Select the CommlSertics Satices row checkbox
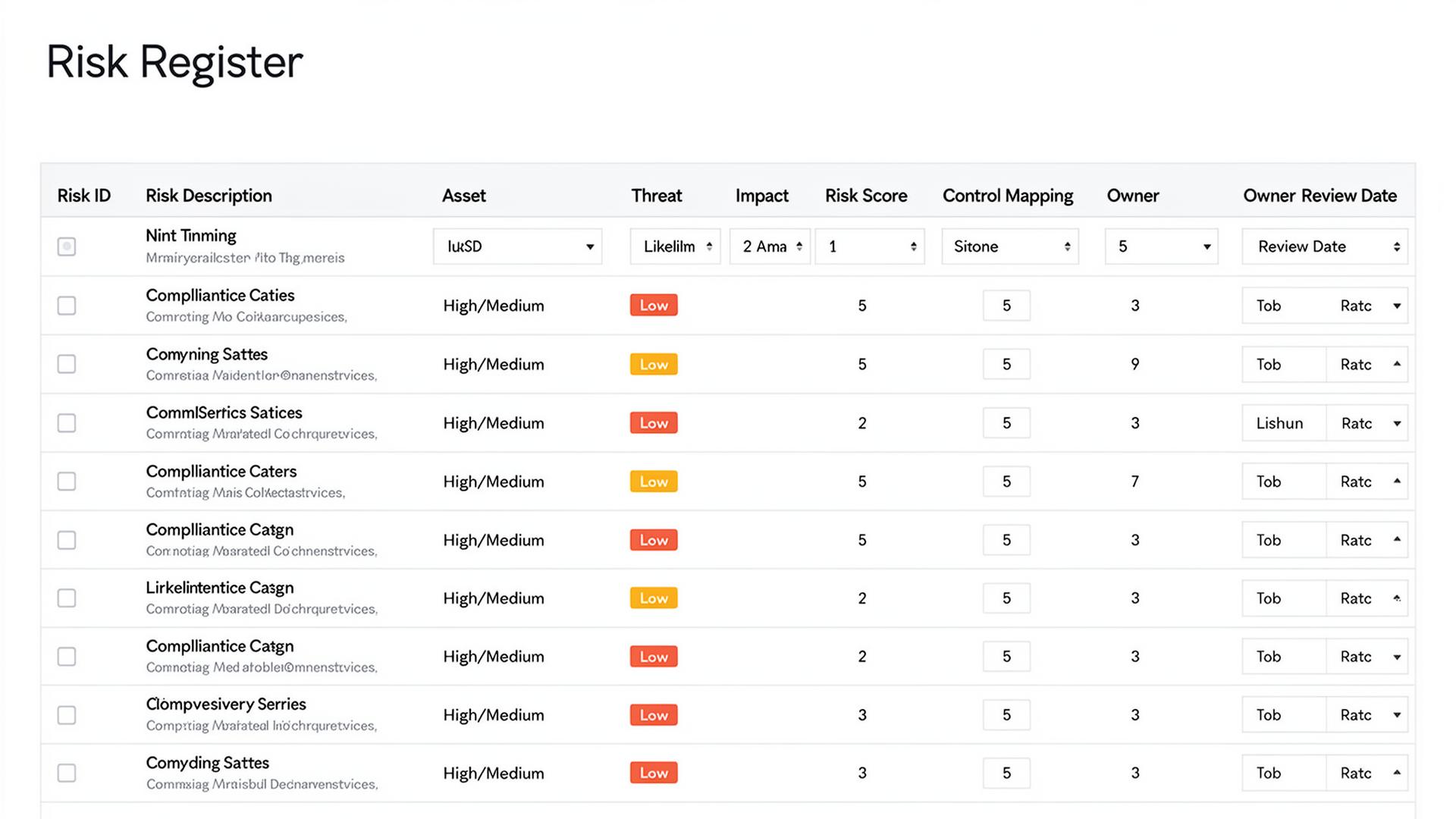The height and width of the screenshot is (819, 1456). point(67,423)
